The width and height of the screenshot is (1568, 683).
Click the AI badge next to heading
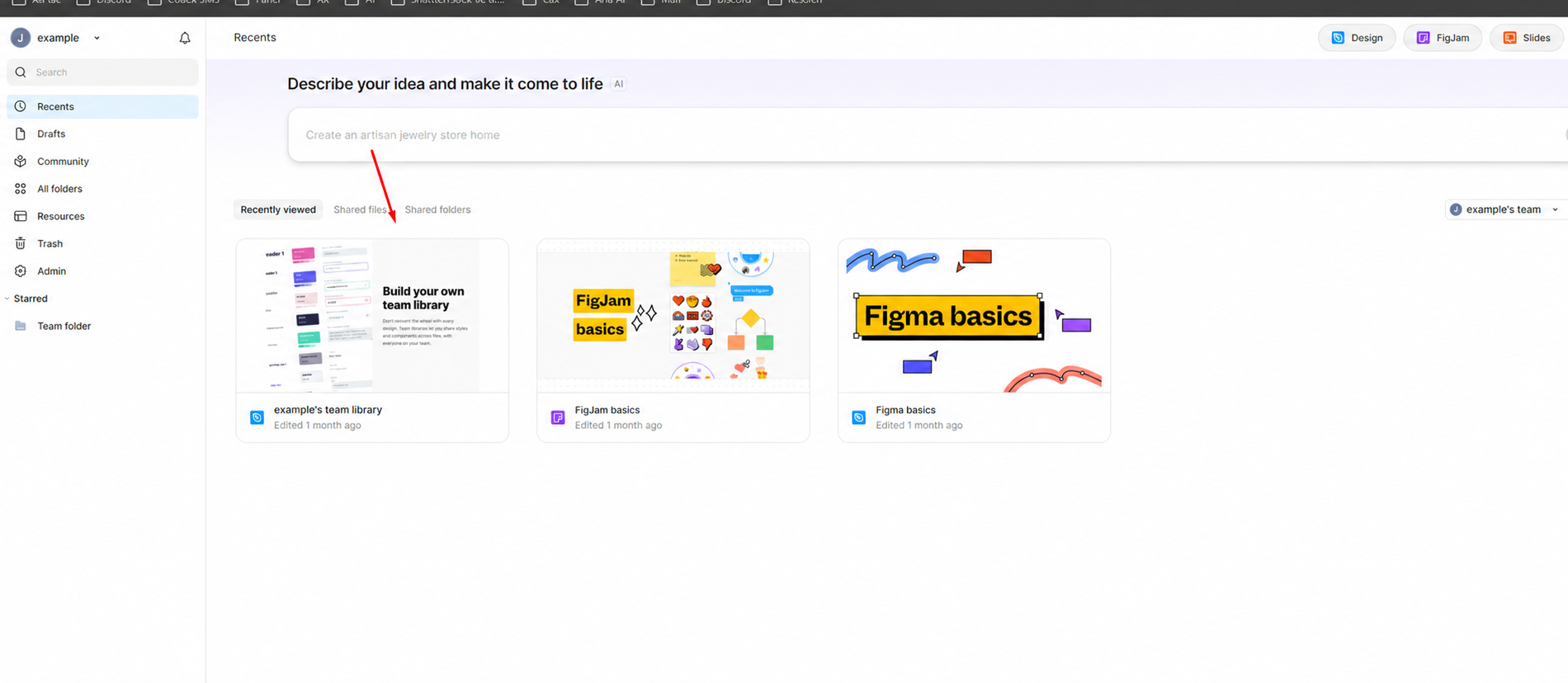pyautogui.click(x=618, y=84)
